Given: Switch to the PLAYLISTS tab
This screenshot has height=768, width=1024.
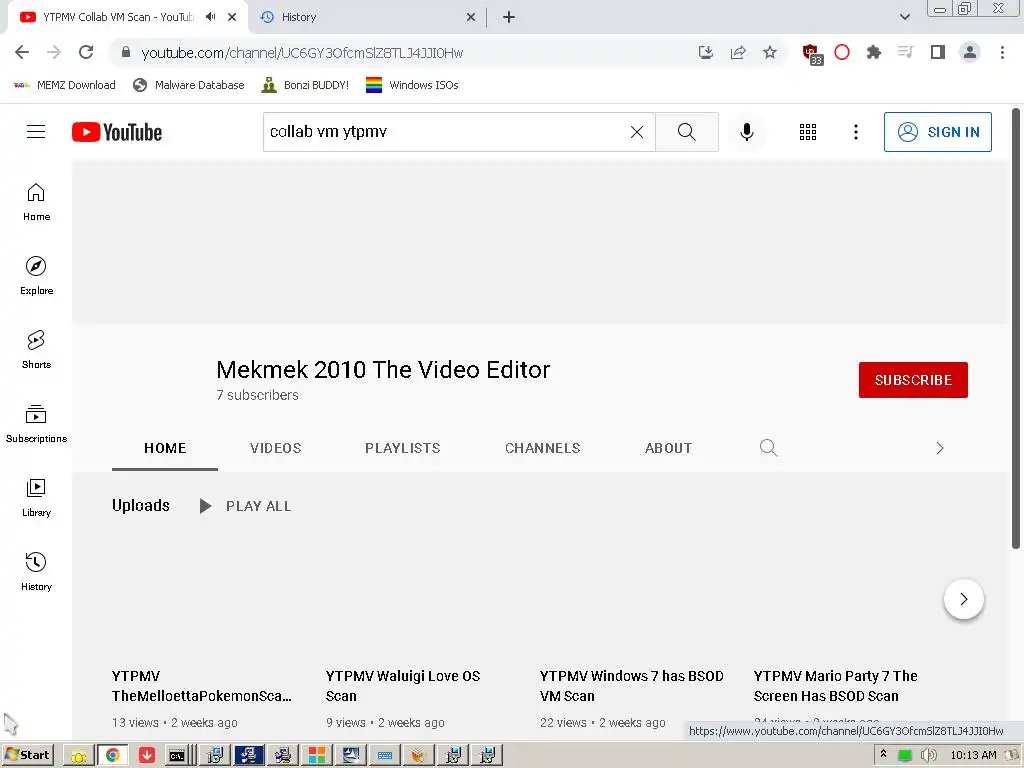Looking at the screenshot, I should click(x=402, y=448).
